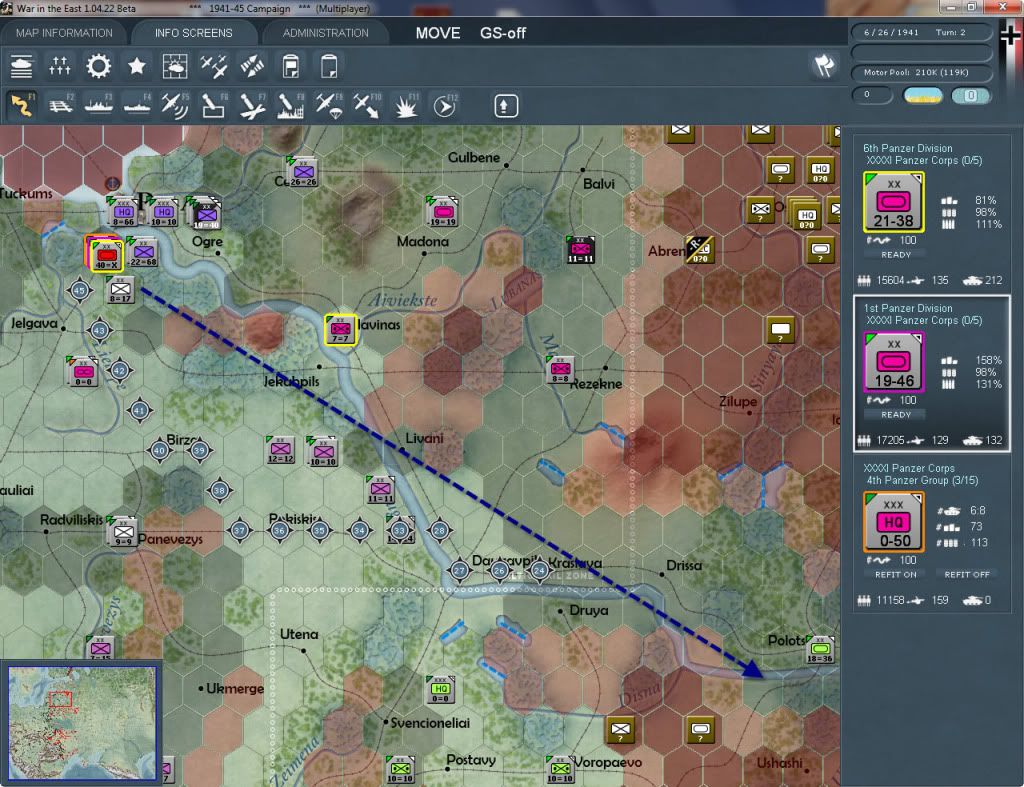Toggle the air units planes icon
This screenshot has width=1024, height=787.
click(x=214, y=66)
